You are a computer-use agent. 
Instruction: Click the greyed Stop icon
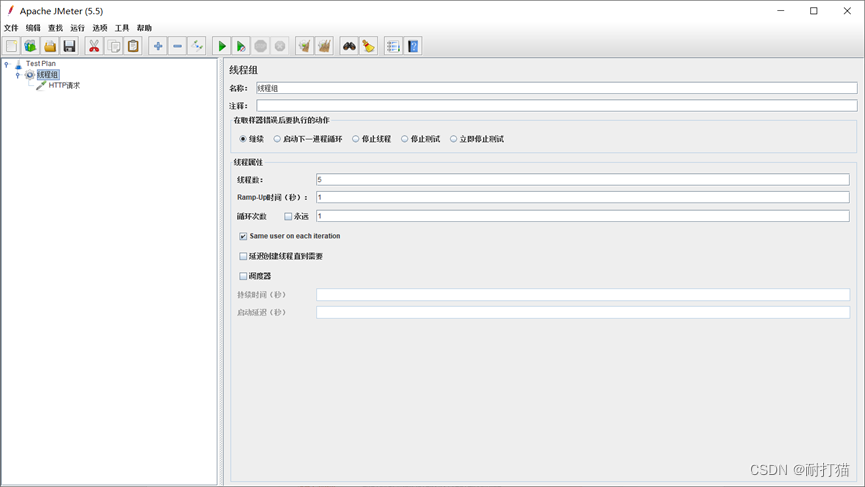click(x=260, y=46)
